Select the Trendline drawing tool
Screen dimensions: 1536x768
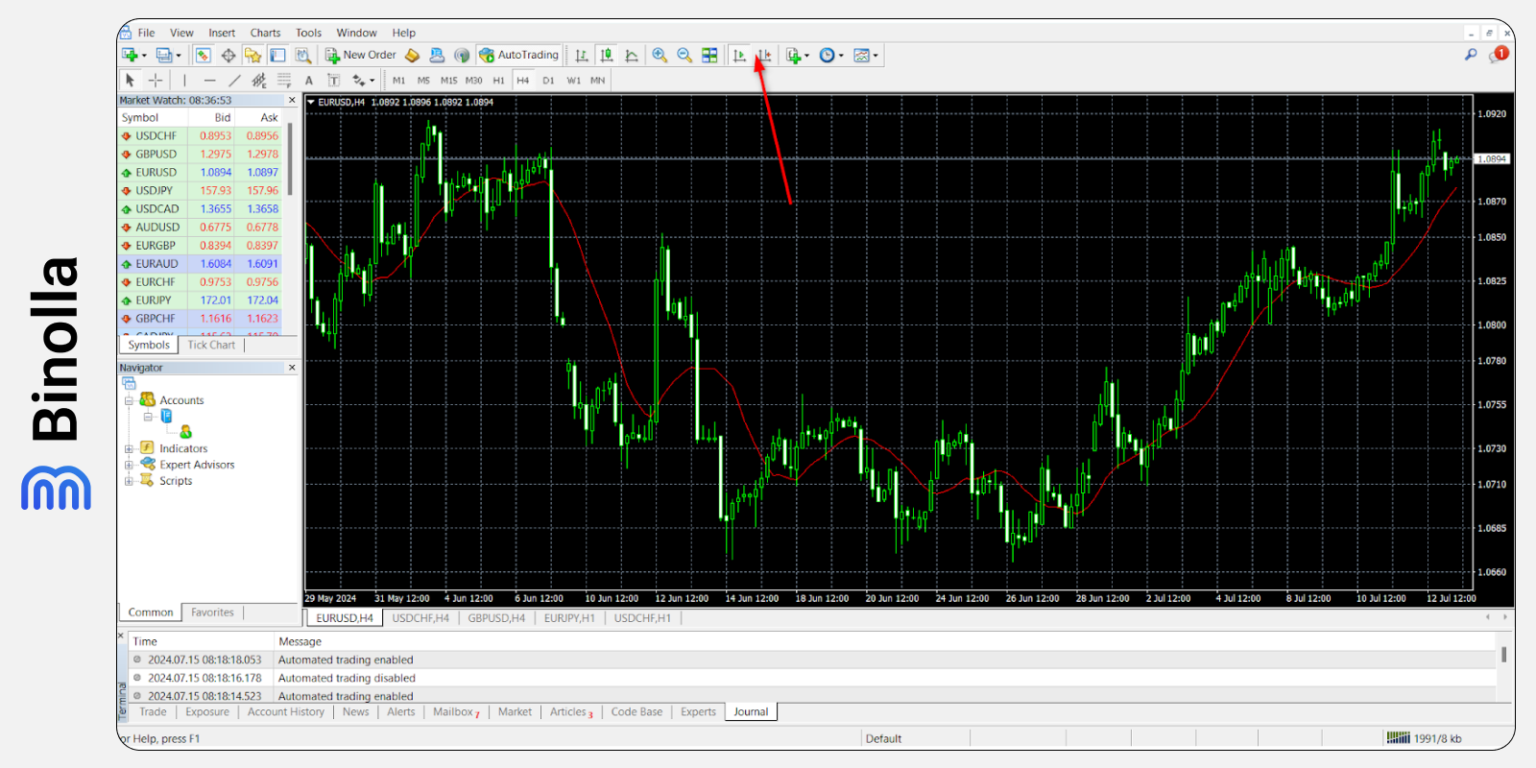235,80
